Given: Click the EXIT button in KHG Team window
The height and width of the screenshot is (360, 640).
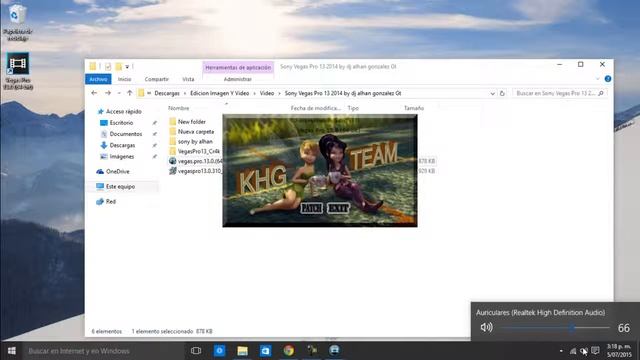Looking at the screenshot, I should pos(338,208).
